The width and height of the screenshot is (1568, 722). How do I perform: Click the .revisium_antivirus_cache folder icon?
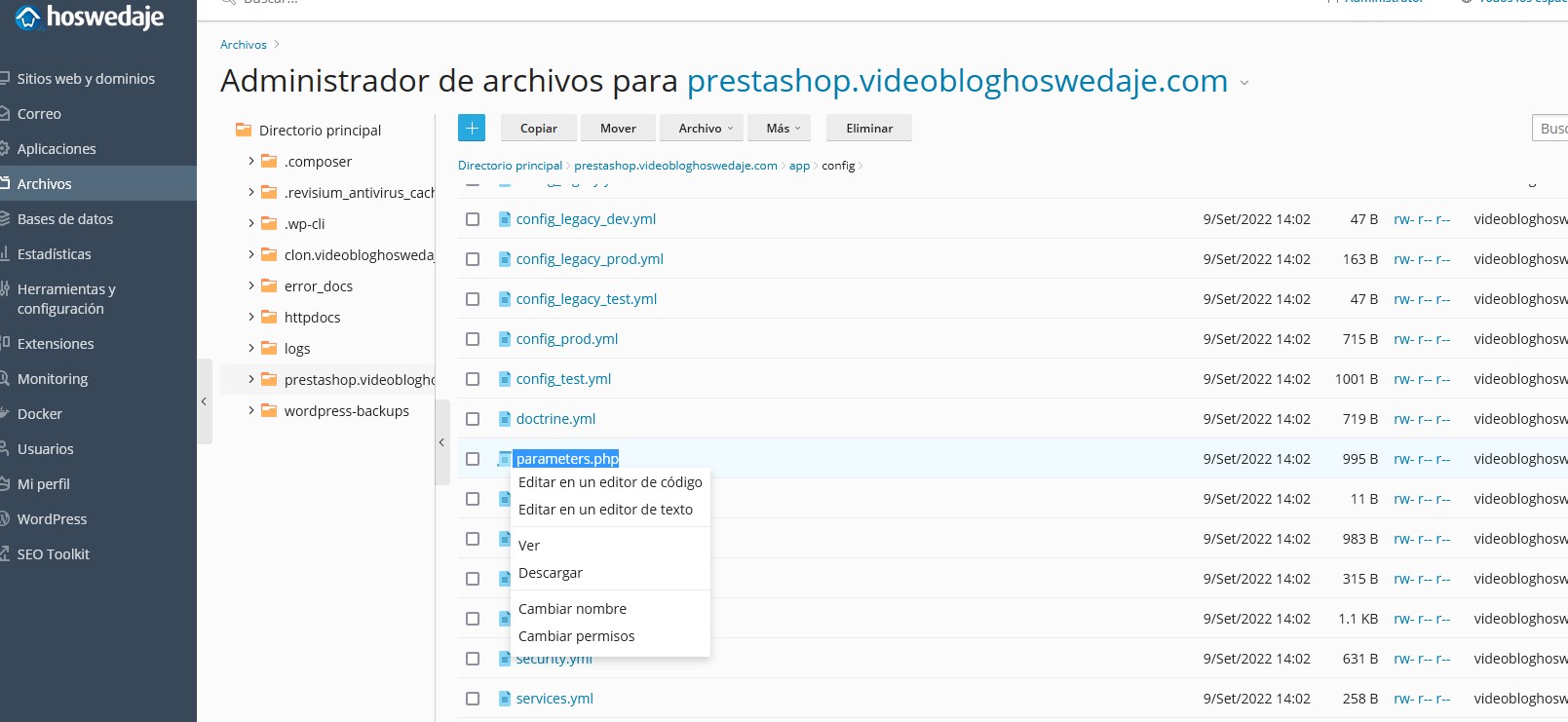269,193
